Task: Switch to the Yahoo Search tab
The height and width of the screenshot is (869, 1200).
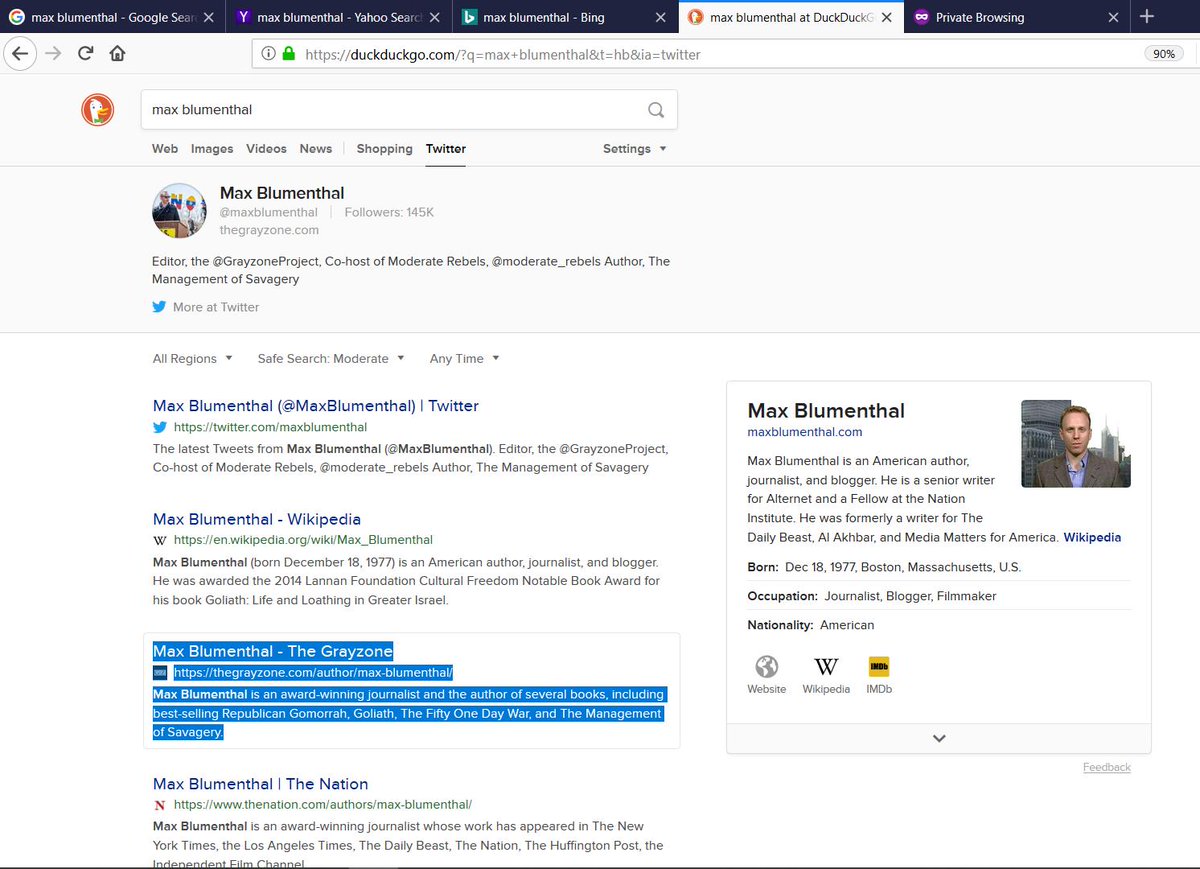Action: point(341,17)
